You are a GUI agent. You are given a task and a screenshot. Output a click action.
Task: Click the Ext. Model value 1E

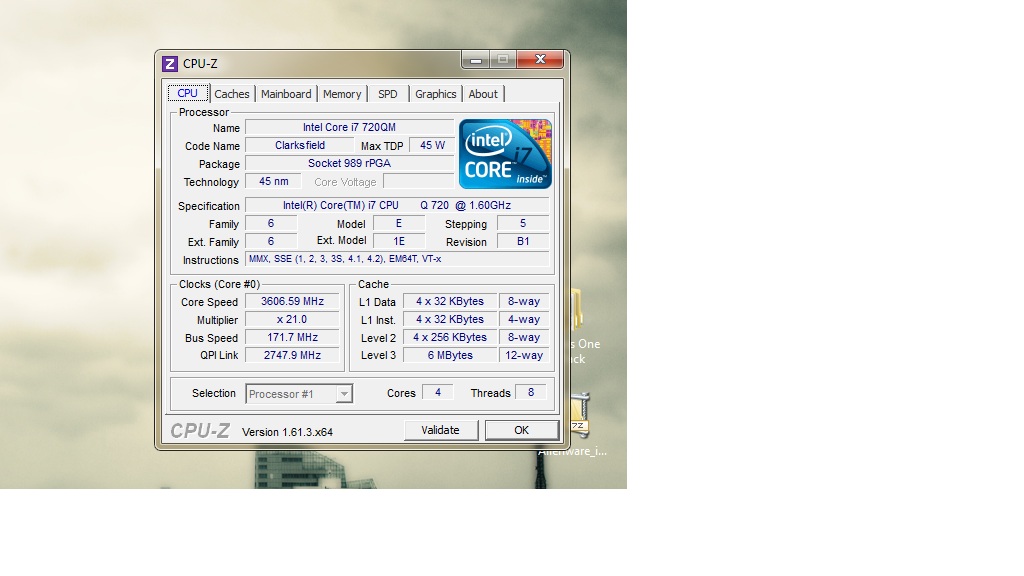point(398,241)
